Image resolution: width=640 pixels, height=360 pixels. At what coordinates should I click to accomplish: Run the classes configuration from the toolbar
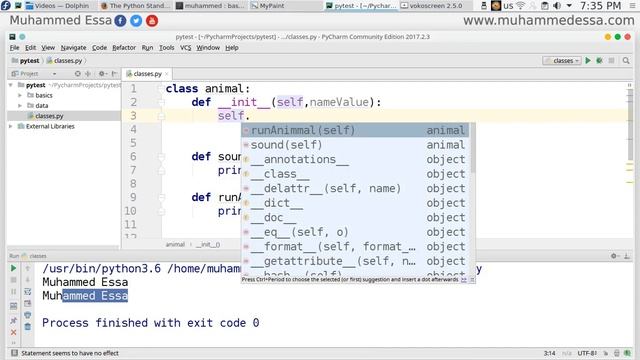coord(588,60)
